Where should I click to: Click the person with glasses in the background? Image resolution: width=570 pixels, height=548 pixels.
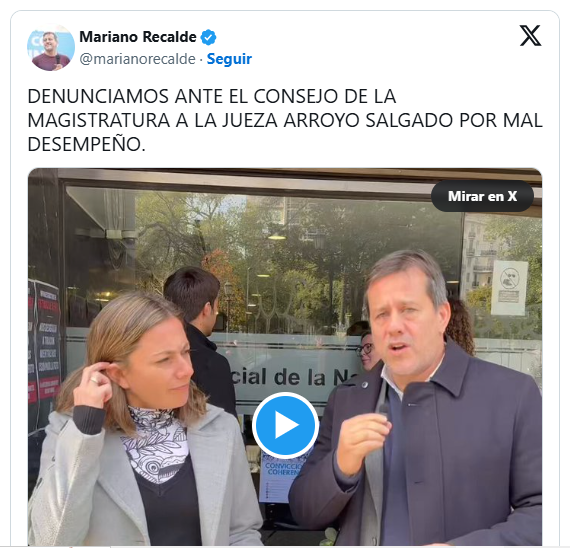[x=367, y=348]
